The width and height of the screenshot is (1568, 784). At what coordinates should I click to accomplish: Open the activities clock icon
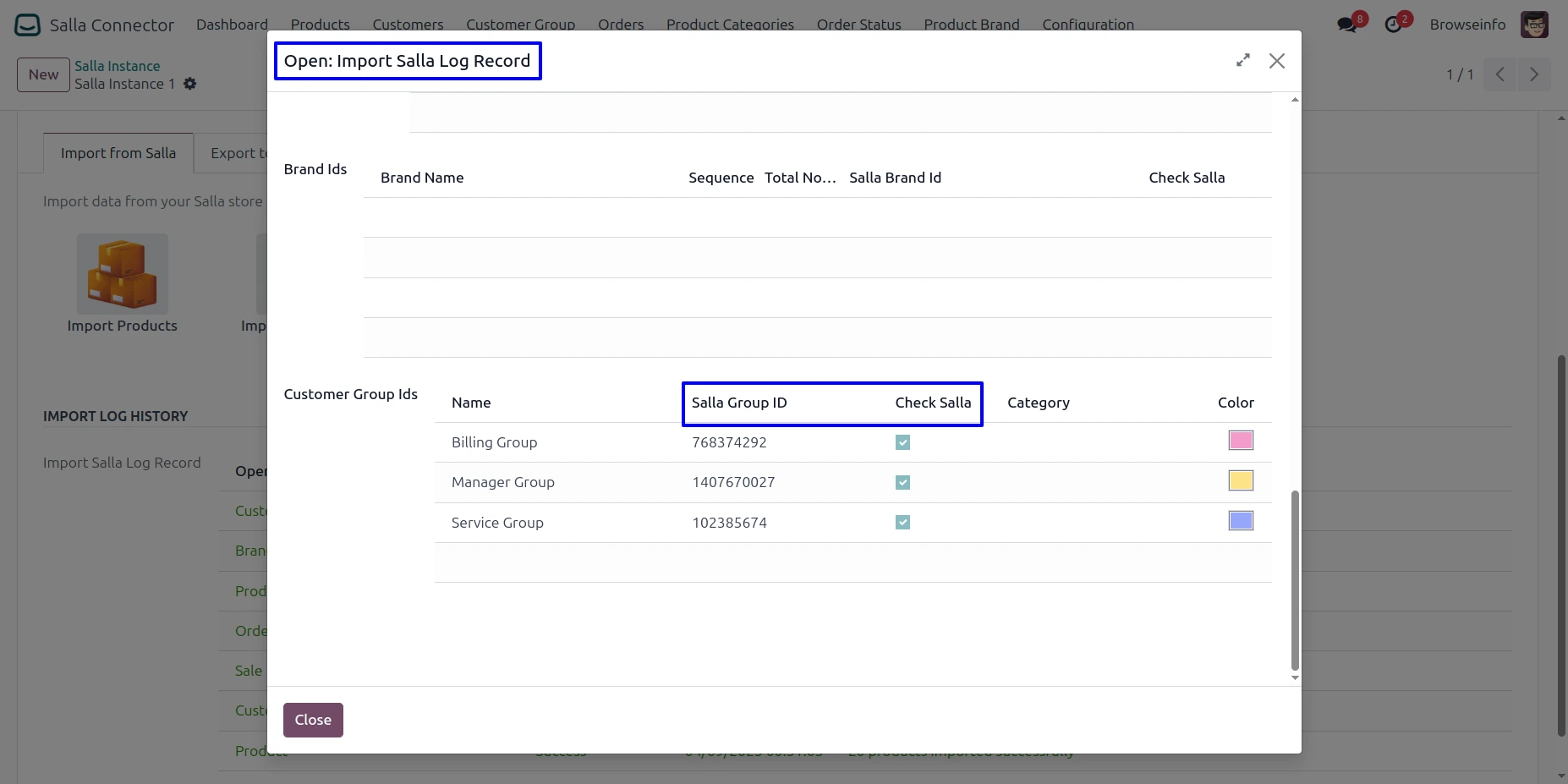pos(1393,25)
